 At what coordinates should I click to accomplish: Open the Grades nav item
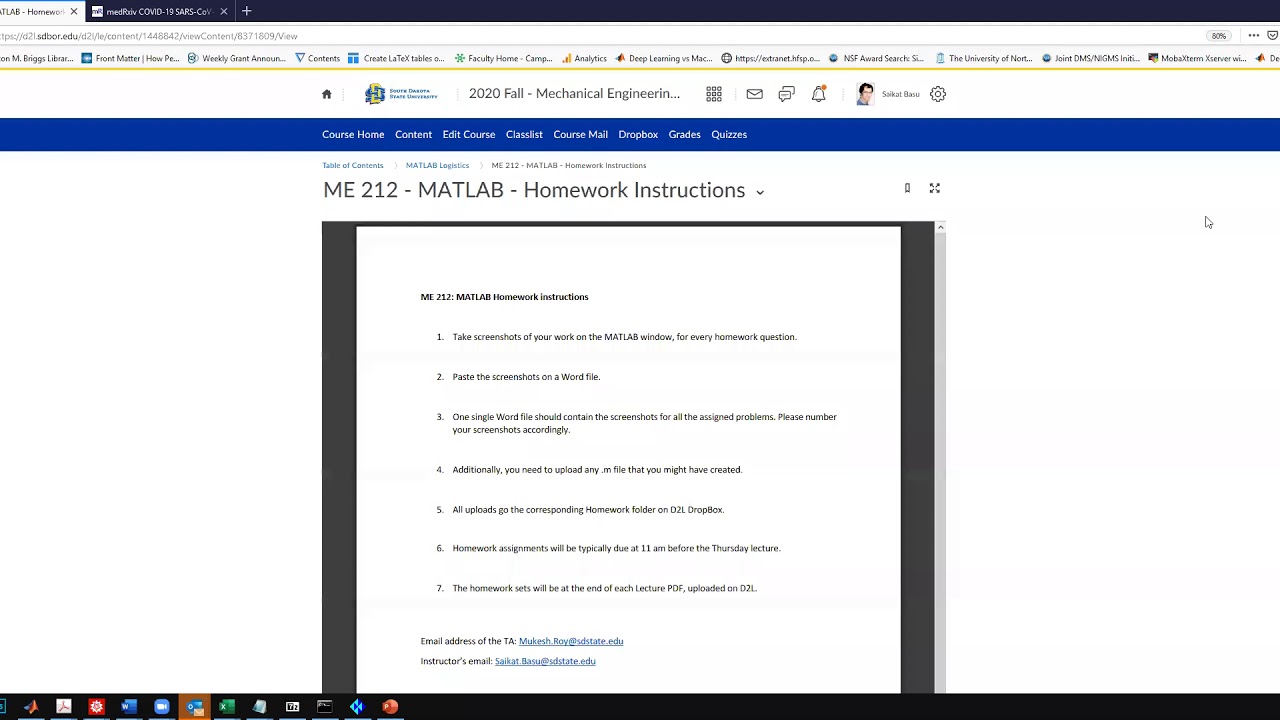(685, 134)
